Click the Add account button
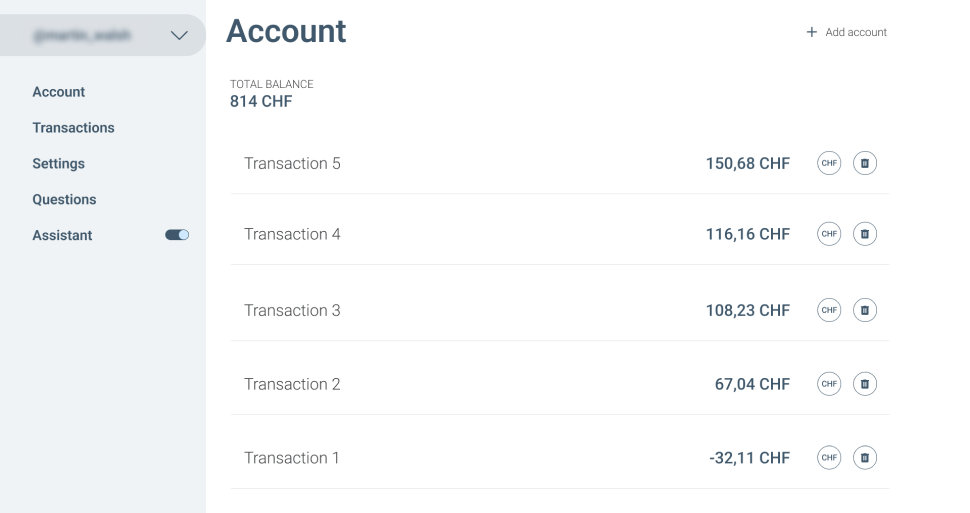 click(x=847, y=32)
